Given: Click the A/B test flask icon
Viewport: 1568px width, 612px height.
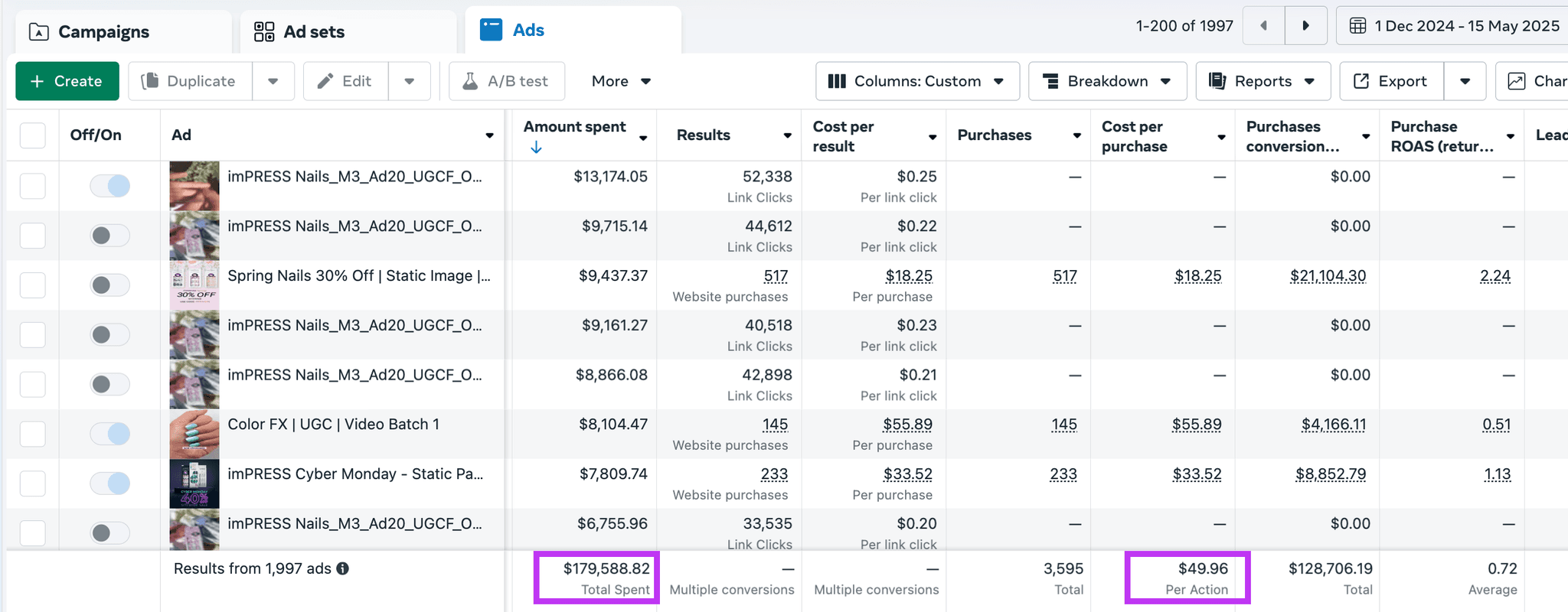Looking at the screenshot, I should pyautogui.click(x=470, y=81).
